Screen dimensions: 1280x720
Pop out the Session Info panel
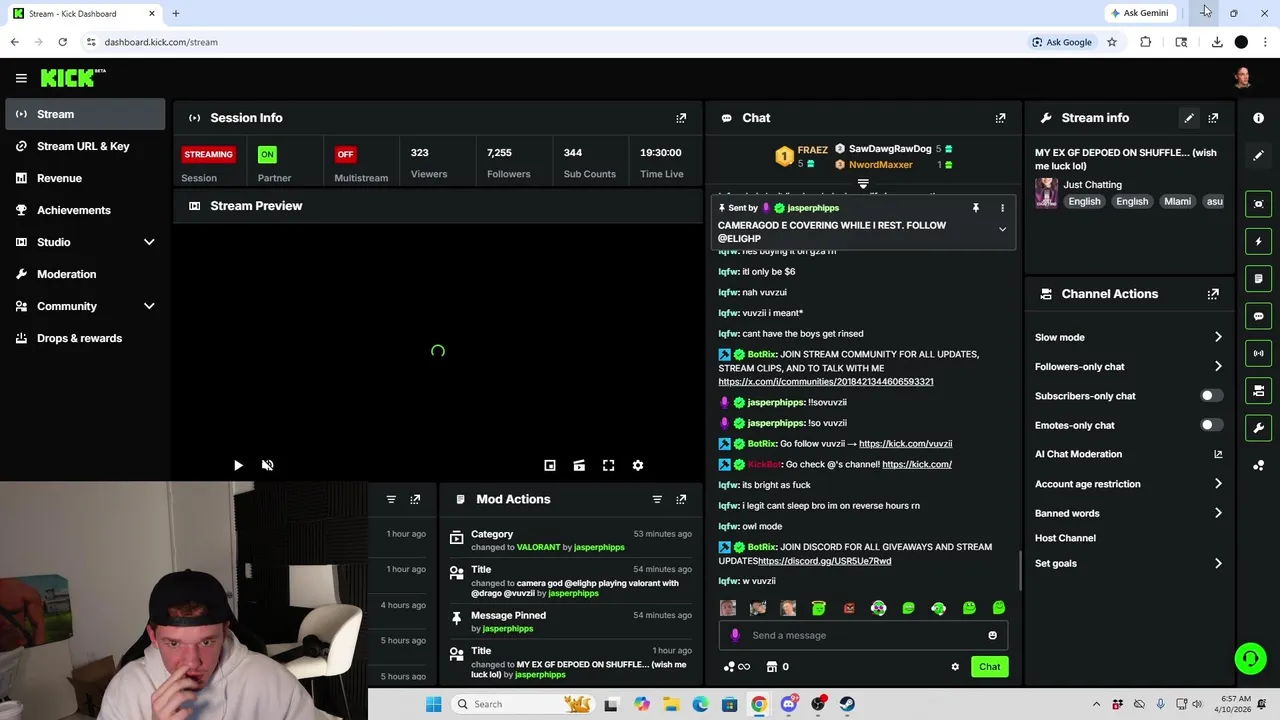pos(681,118)
